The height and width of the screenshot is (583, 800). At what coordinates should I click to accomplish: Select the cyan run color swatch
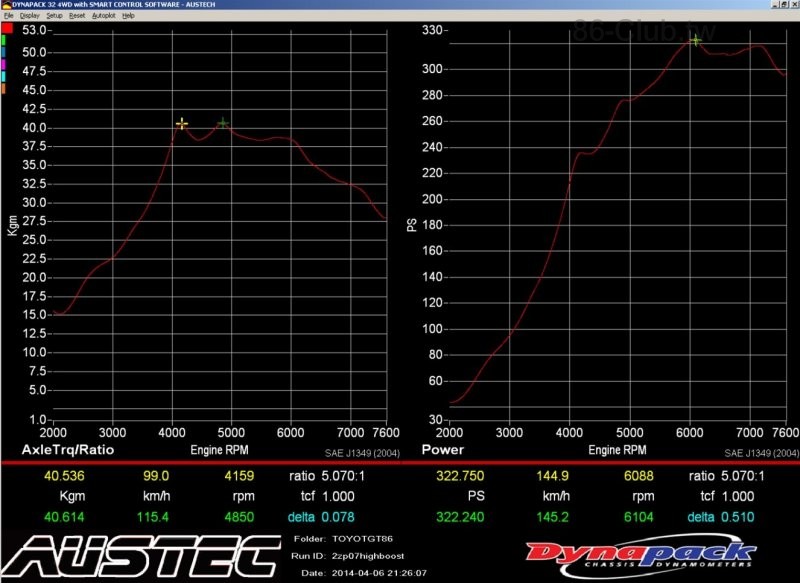point(4,77)
